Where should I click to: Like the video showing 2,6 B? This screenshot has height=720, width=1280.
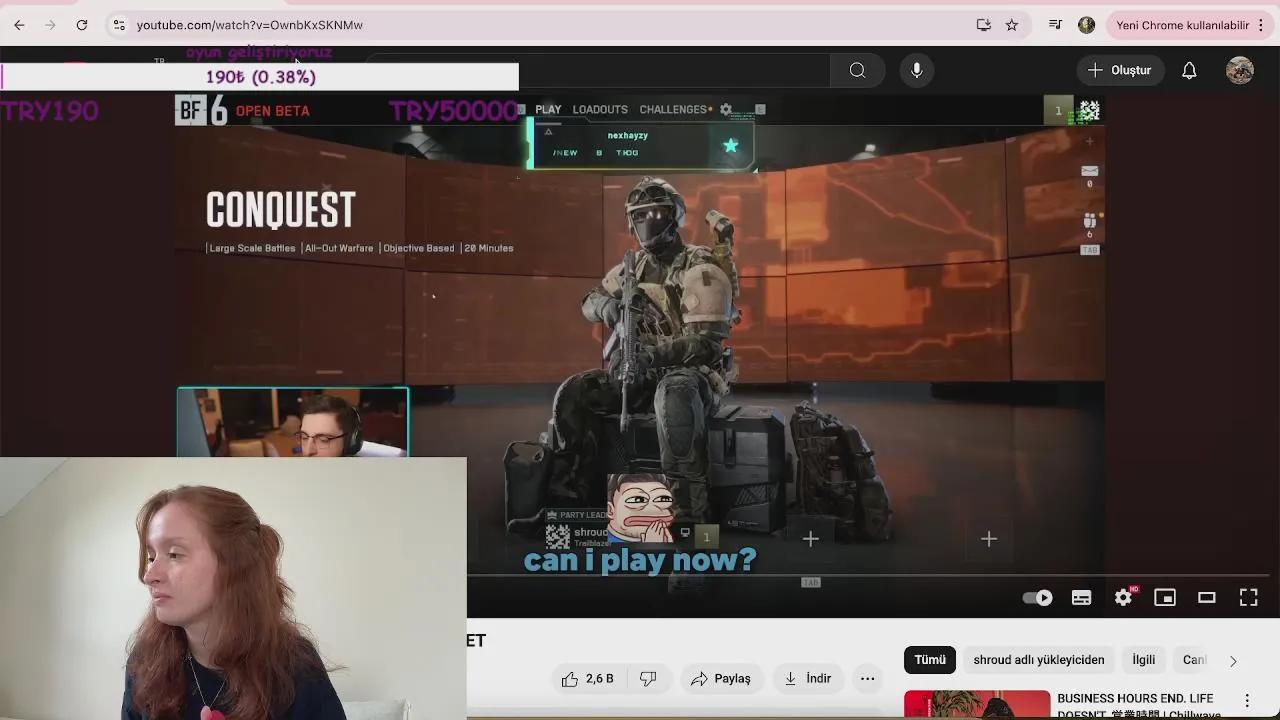pos(588,679)
